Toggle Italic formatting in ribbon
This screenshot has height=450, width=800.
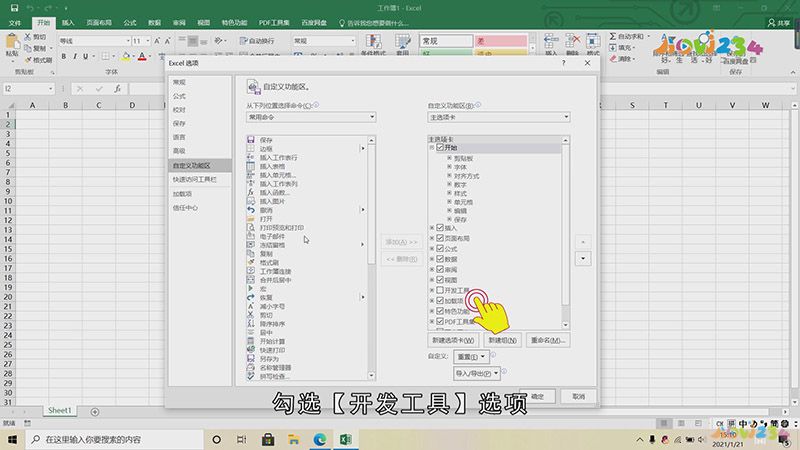[74, 56]
